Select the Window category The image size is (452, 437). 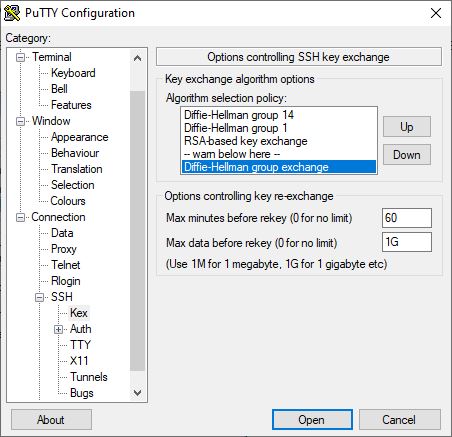[x=51, y=121]
